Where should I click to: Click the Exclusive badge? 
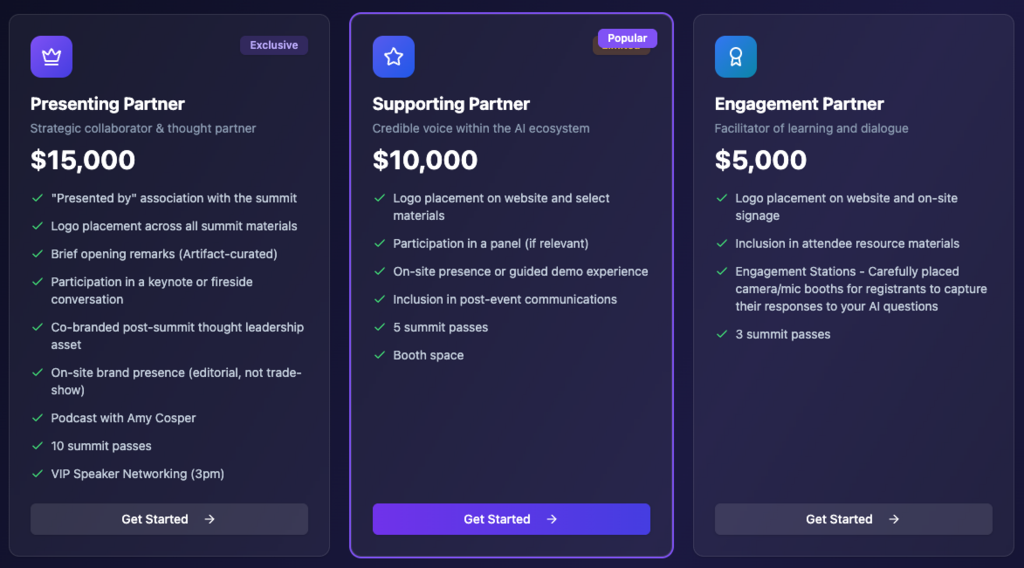pyautogui.click(x=273, y=45)
